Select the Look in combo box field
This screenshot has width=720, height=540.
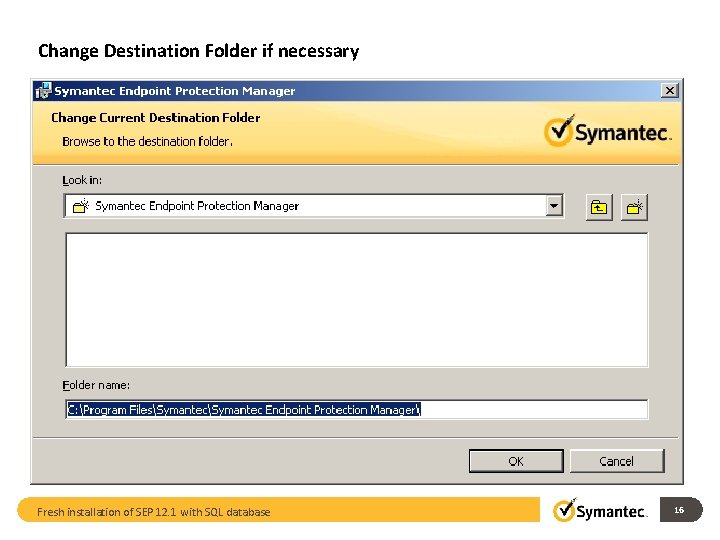(314, 206)
